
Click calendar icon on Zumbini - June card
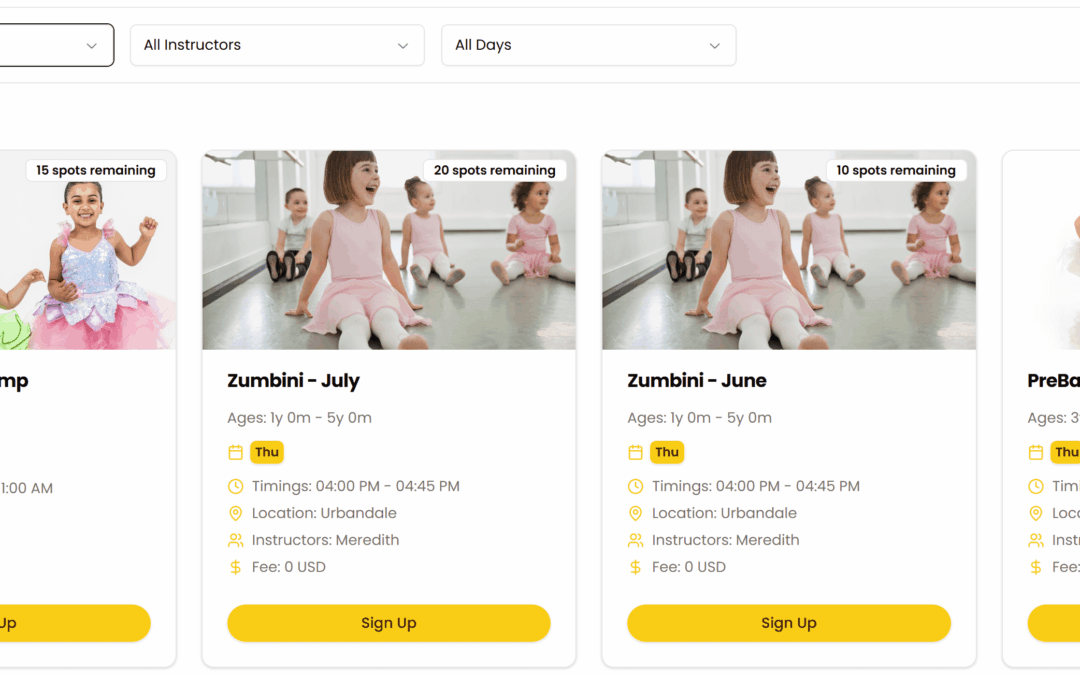pos(636,453)
